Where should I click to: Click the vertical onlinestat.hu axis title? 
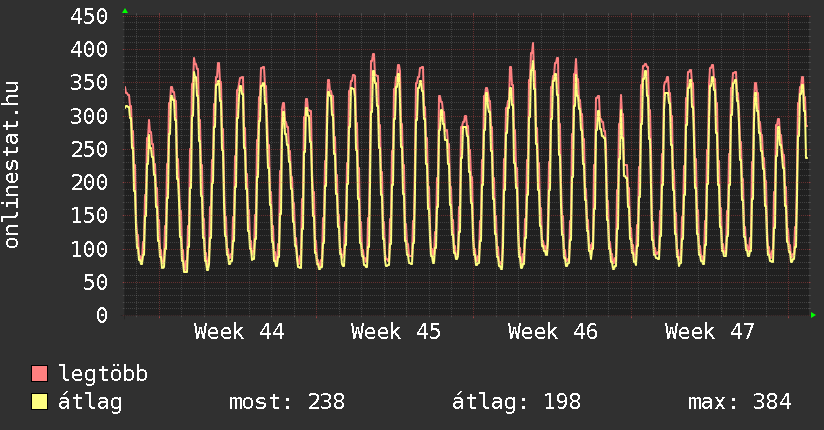pos(13,166)
